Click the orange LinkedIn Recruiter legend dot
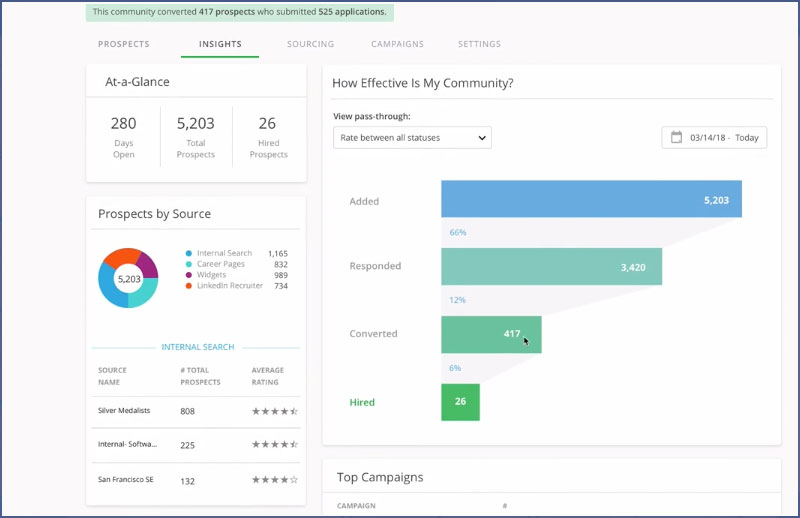 click(189, 286)
